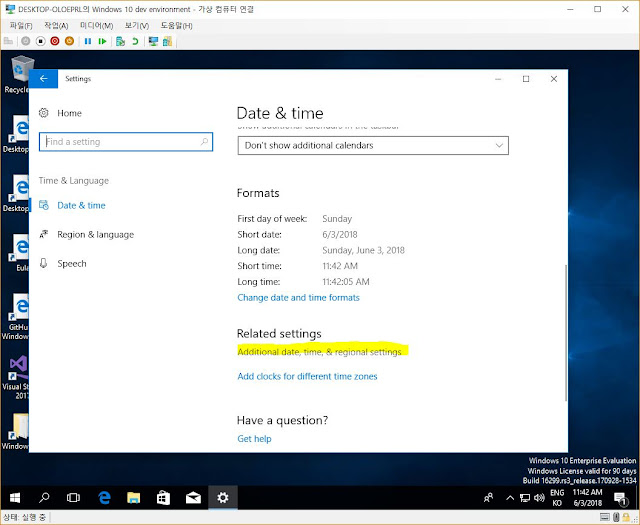Click the ENG KO language indicator
This screenshot has height=525, width=640.
(x=557, y=498)
